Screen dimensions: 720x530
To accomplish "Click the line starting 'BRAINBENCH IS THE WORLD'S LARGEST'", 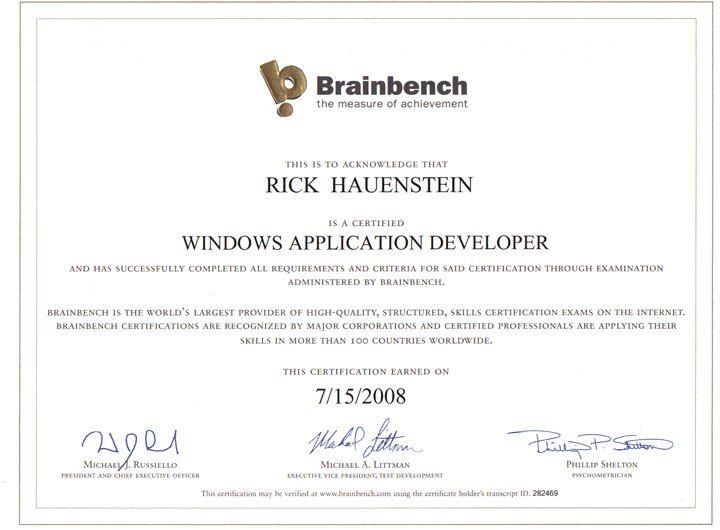I will coord(366,313).
